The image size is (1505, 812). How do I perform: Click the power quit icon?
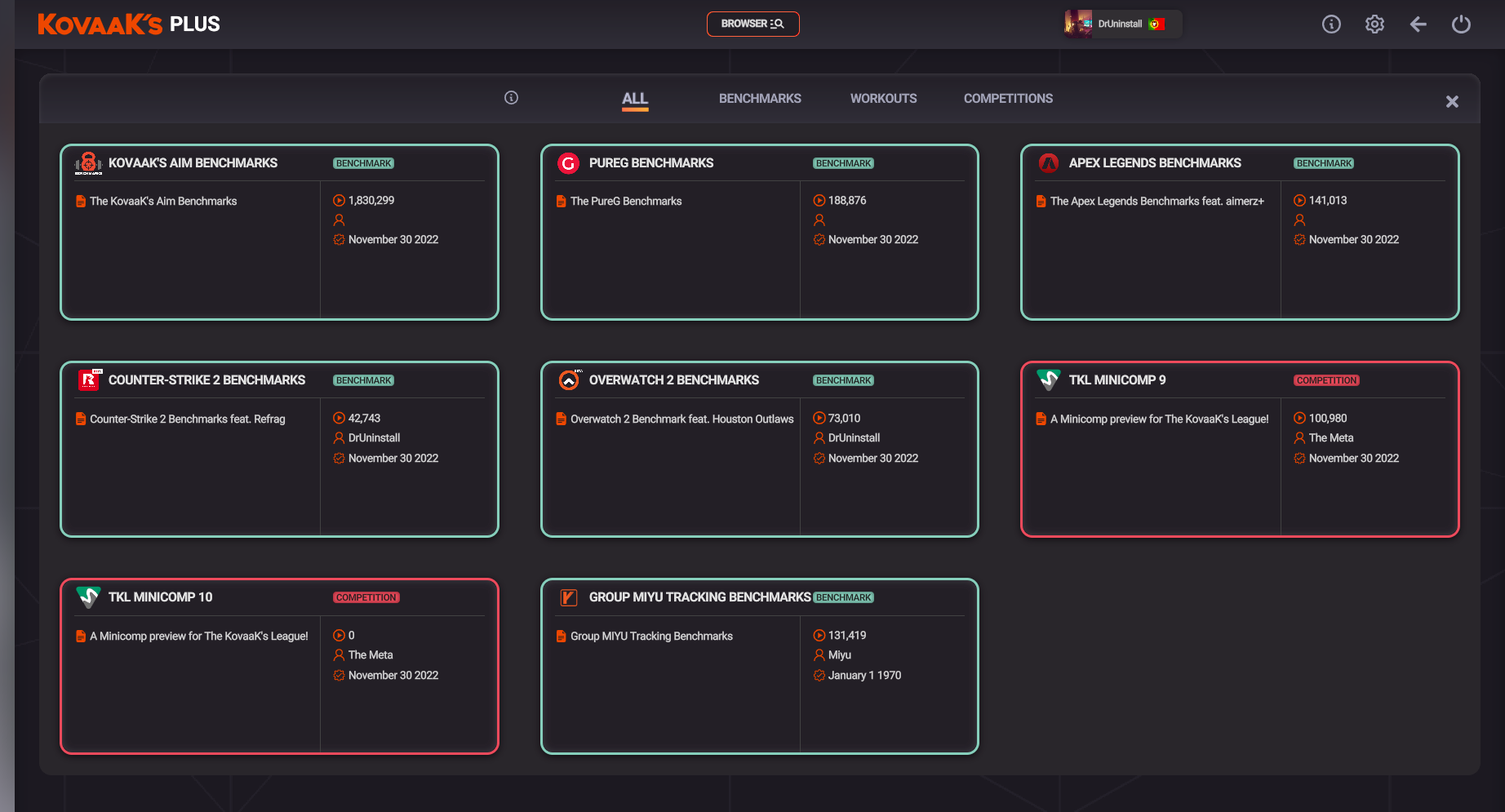1461,24
